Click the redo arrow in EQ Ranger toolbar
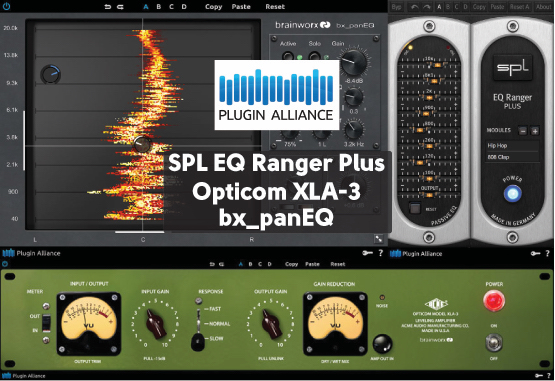Viewport: 555px width, 381px height. pos(427,7)
